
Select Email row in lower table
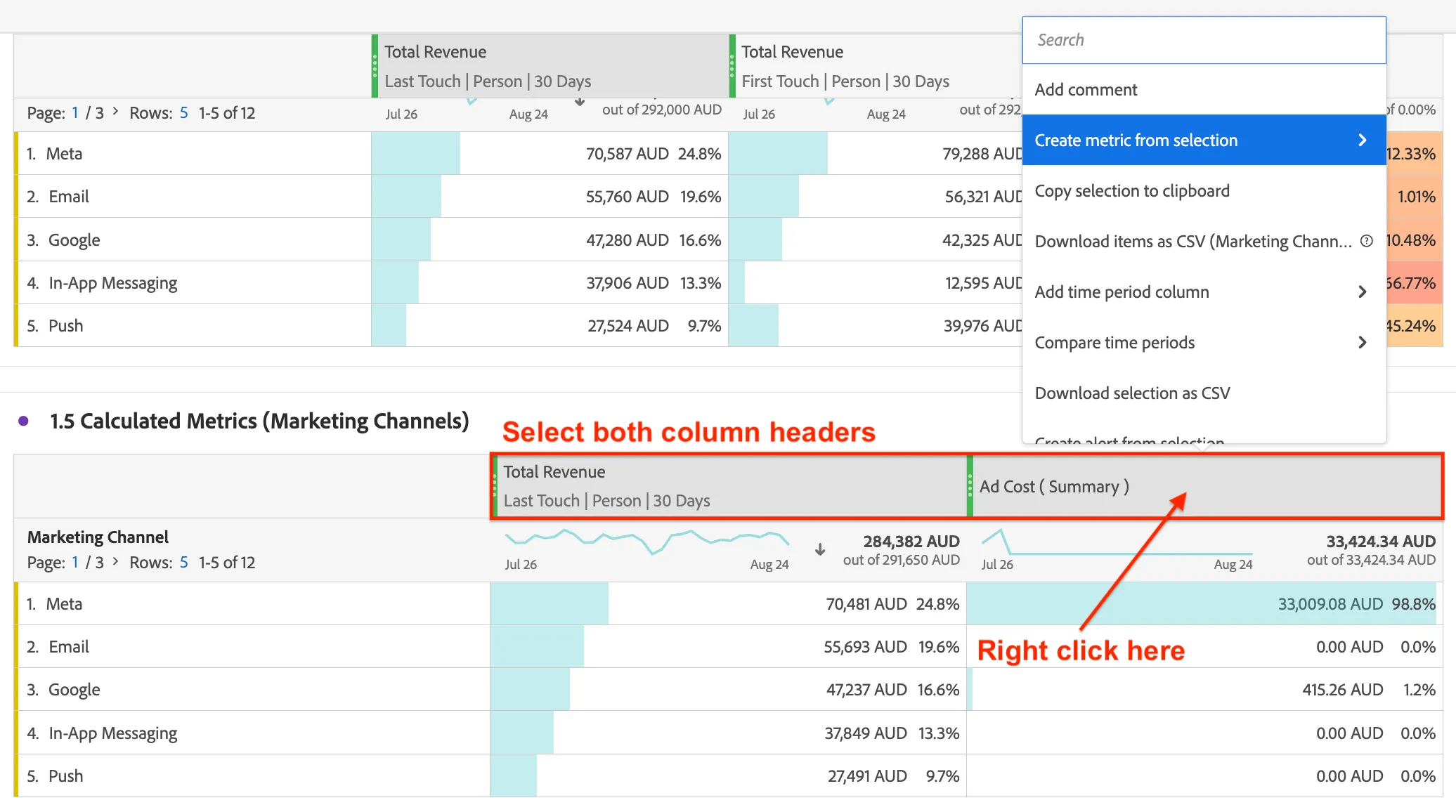coord(253,647)
